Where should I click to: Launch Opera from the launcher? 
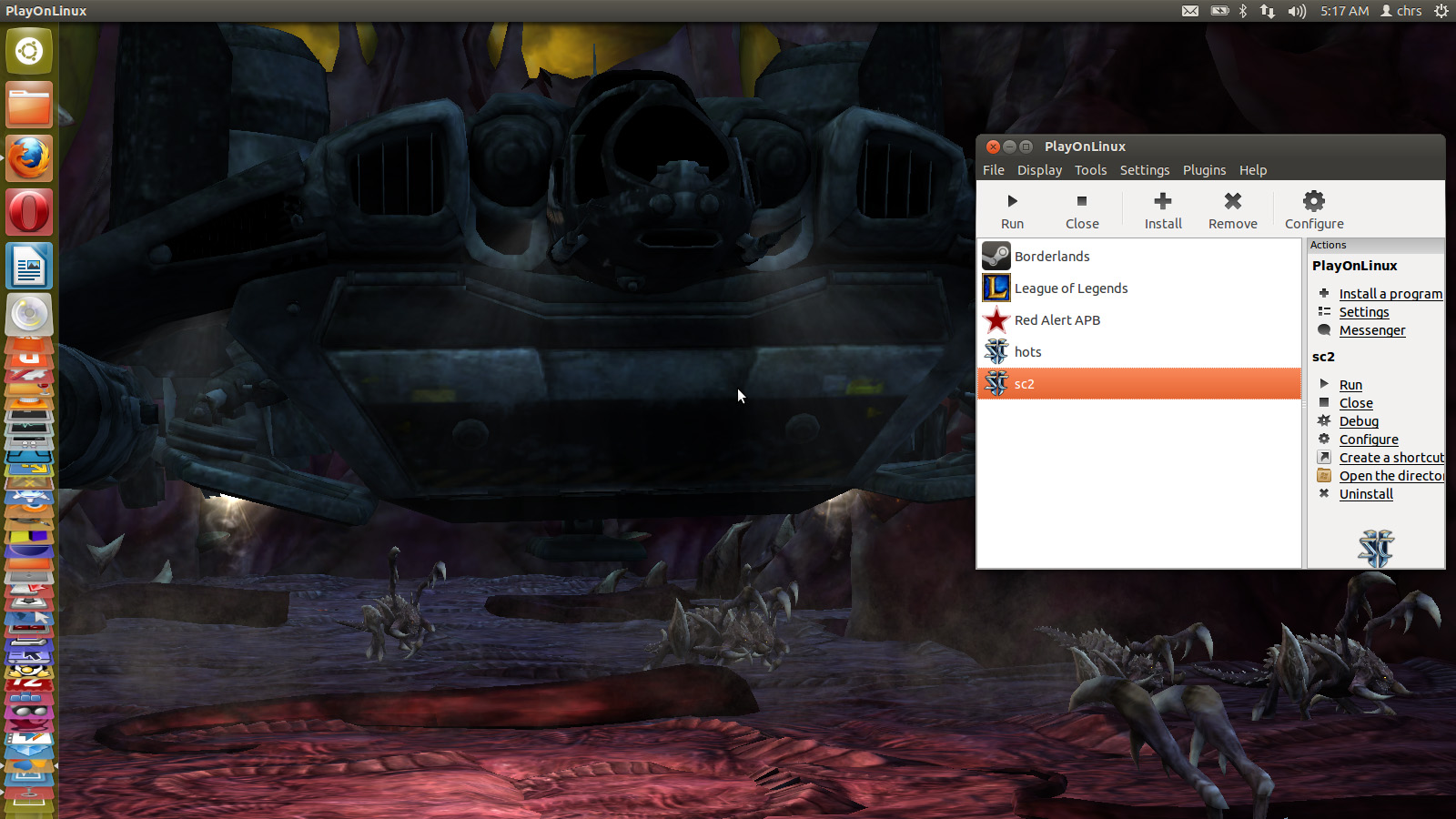tap(29, 212)
